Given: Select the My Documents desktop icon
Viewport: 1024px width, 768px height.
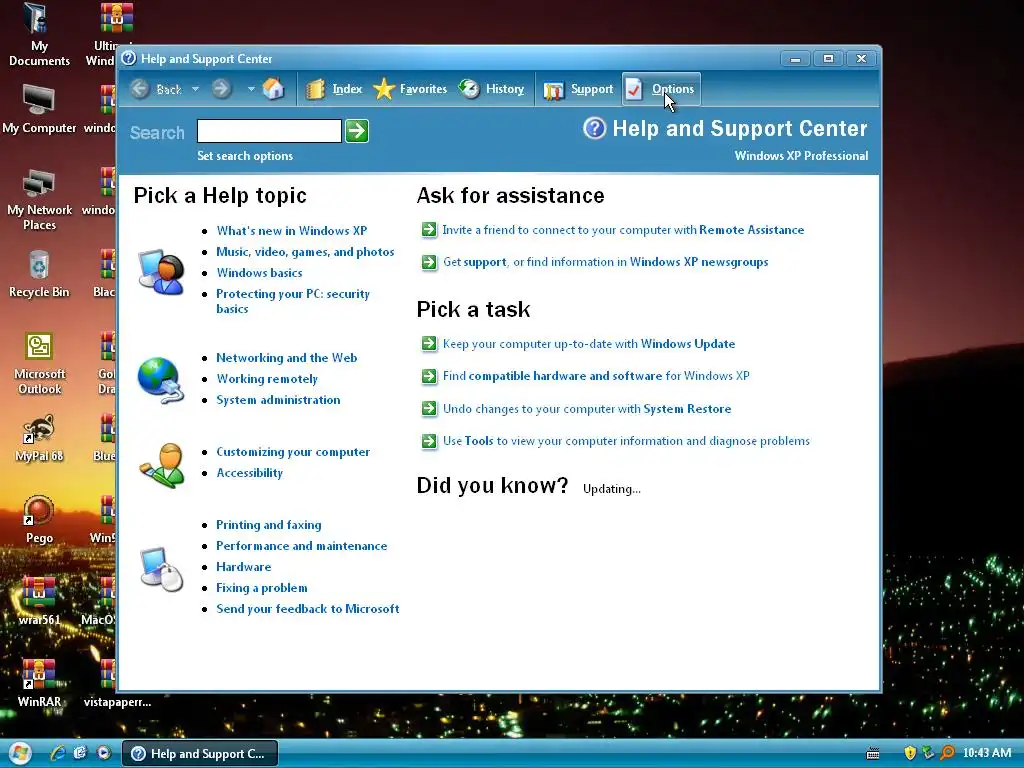Looking at the screenshot, I should [x=39, y=35].
